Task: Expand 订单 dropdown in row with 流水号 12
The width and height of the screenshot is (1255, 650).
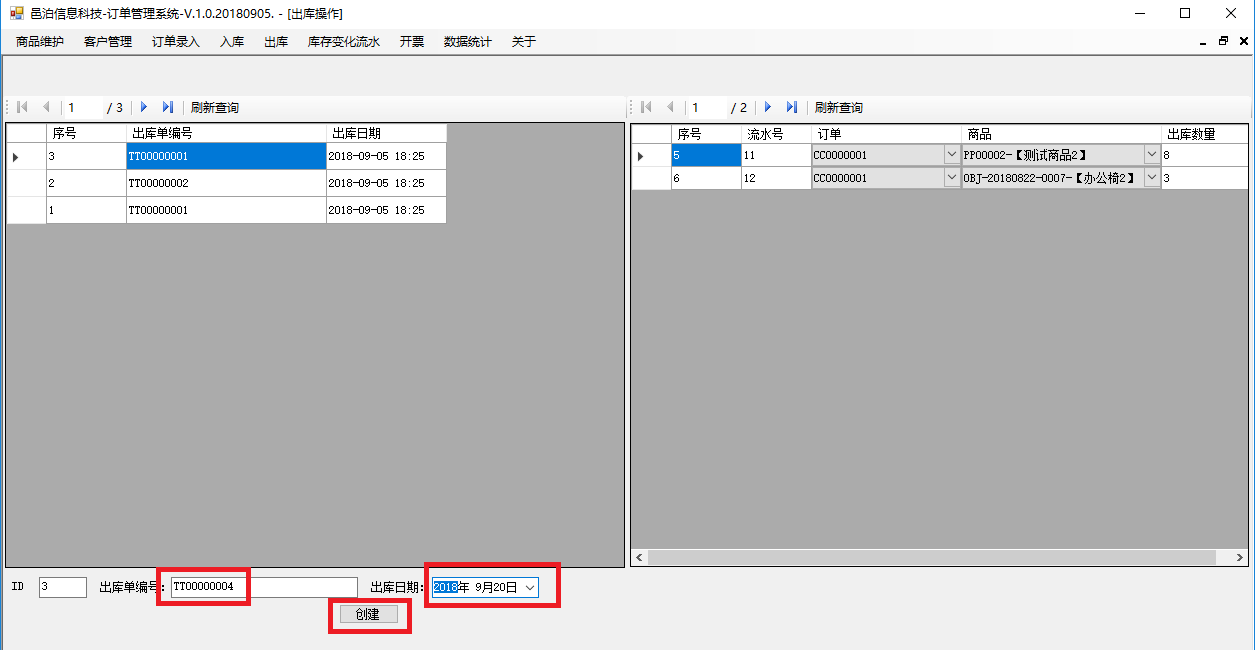Action: pos(951,178)
